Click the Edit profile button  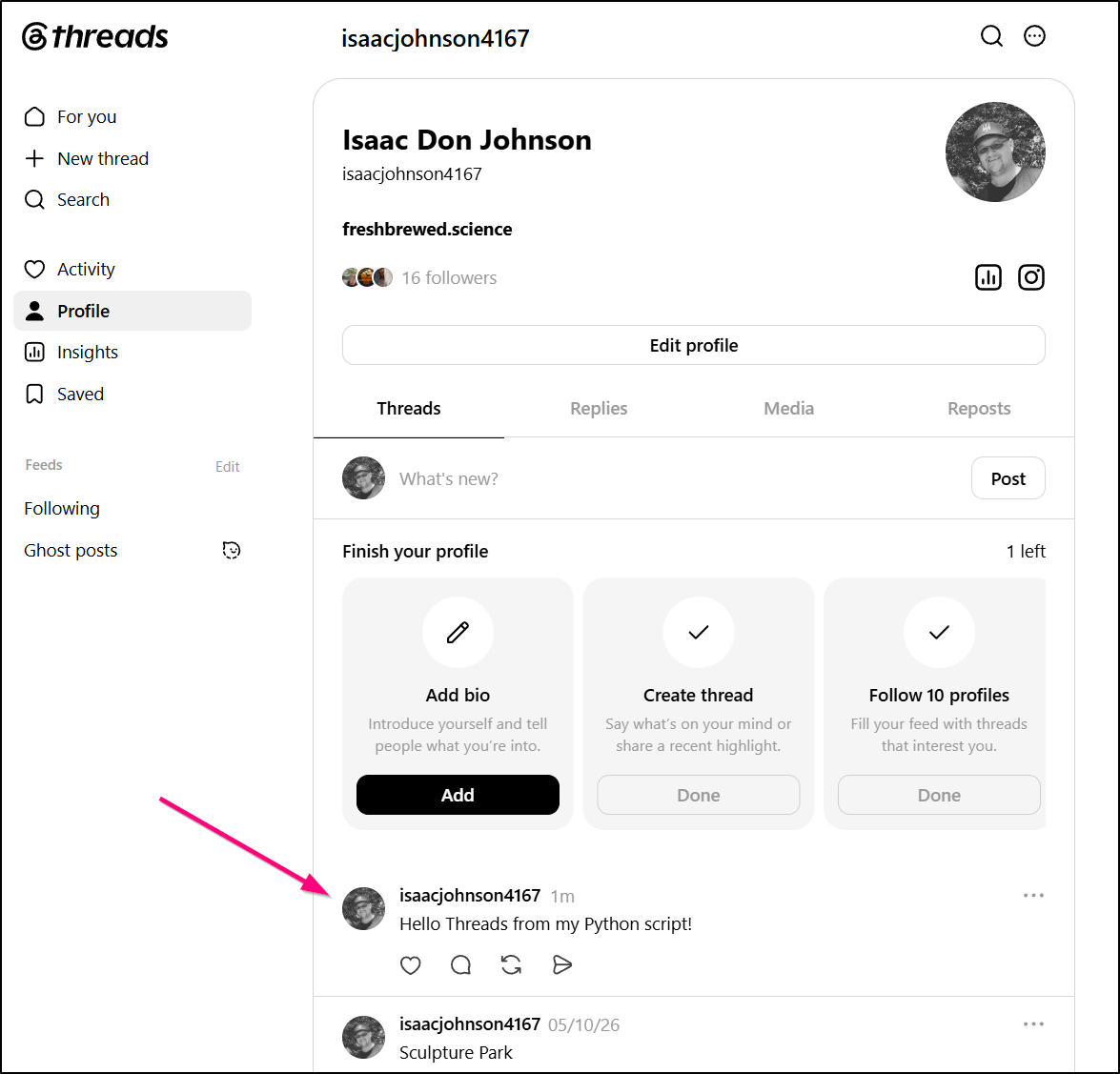tap(694, 345)
